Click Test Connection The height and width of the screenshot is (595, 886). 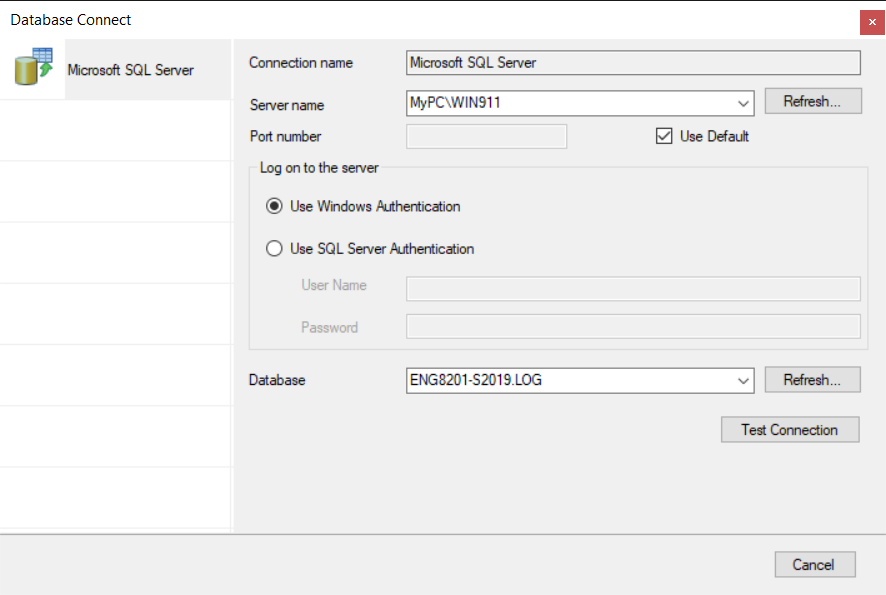tap(790, 430)
